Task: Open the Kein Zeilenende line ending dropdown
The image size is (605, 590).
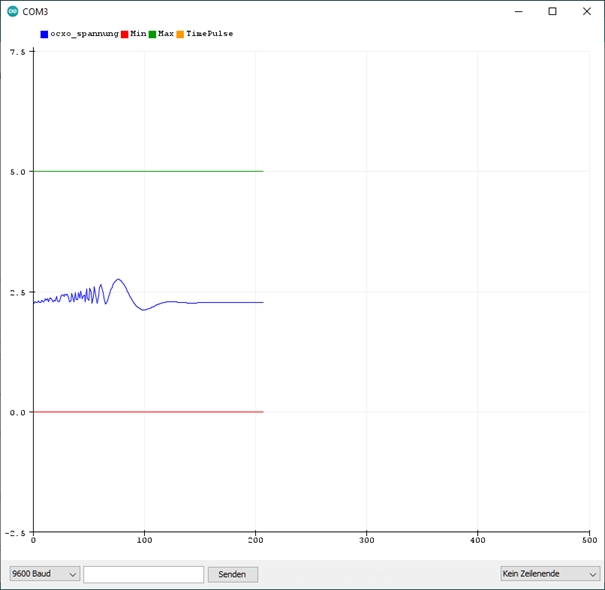Action: pyautogui.click(x=550, y=574)
